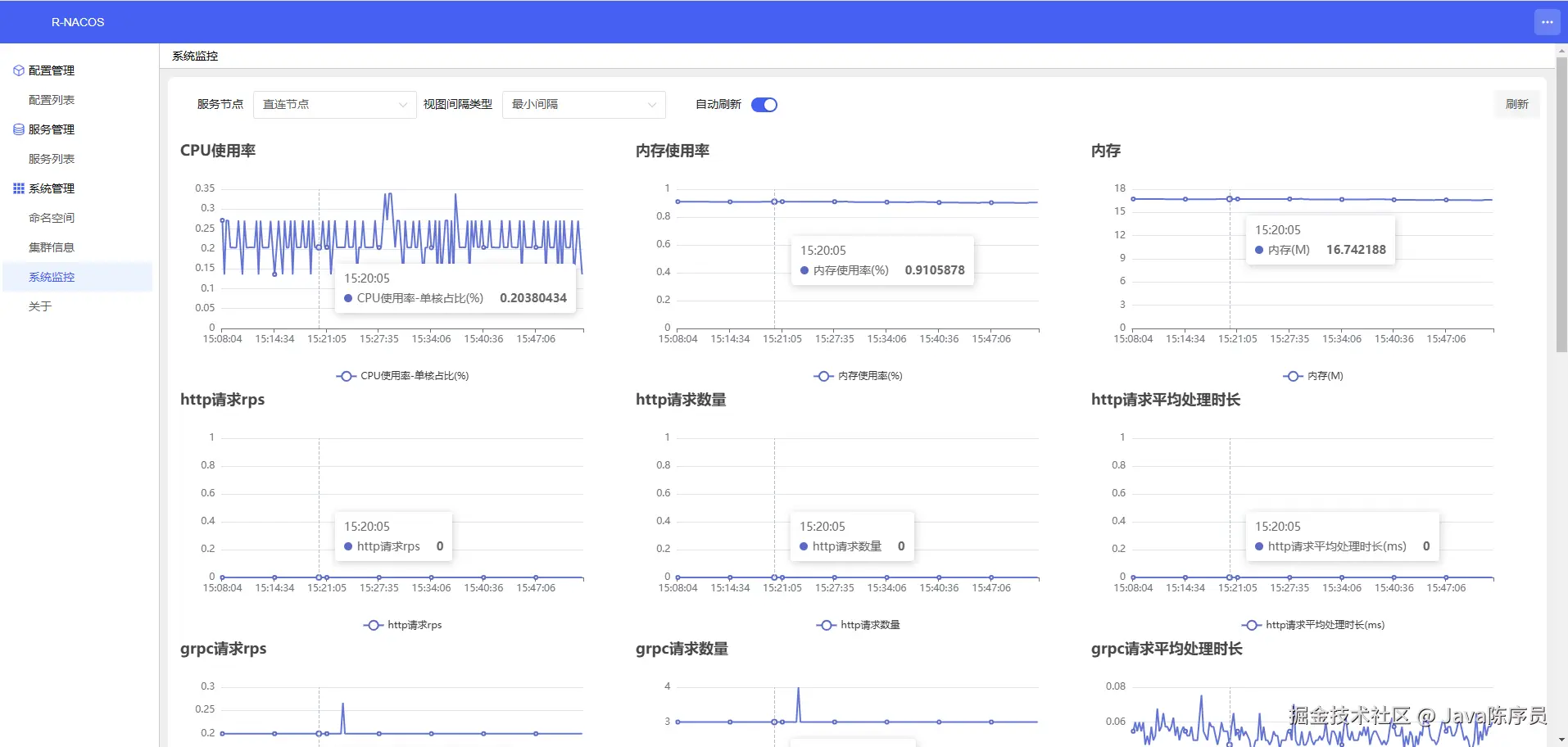Click the R-NACOS title in header
1568x747 pixels.
pyautogui.click(x=78, y=22)
